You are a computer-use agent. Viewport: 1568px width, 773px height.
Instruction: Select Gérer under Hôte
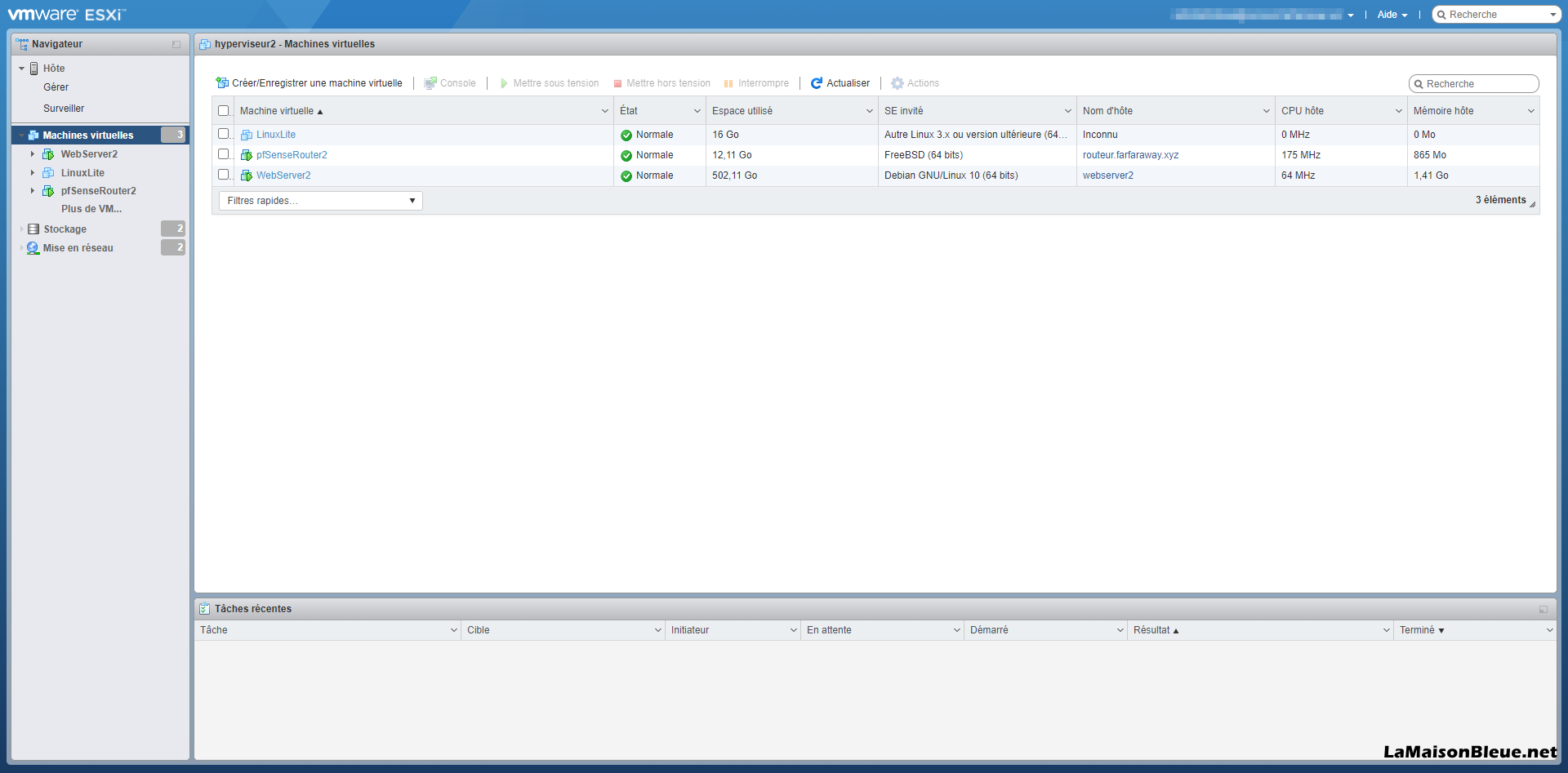[56, 87]
